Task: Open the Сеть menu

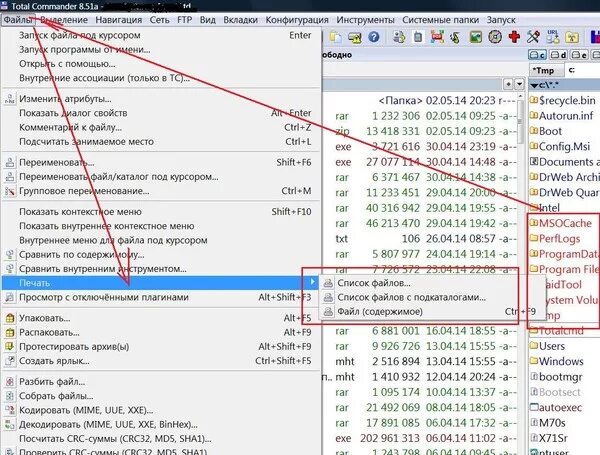Action: [x=160, y=20]
